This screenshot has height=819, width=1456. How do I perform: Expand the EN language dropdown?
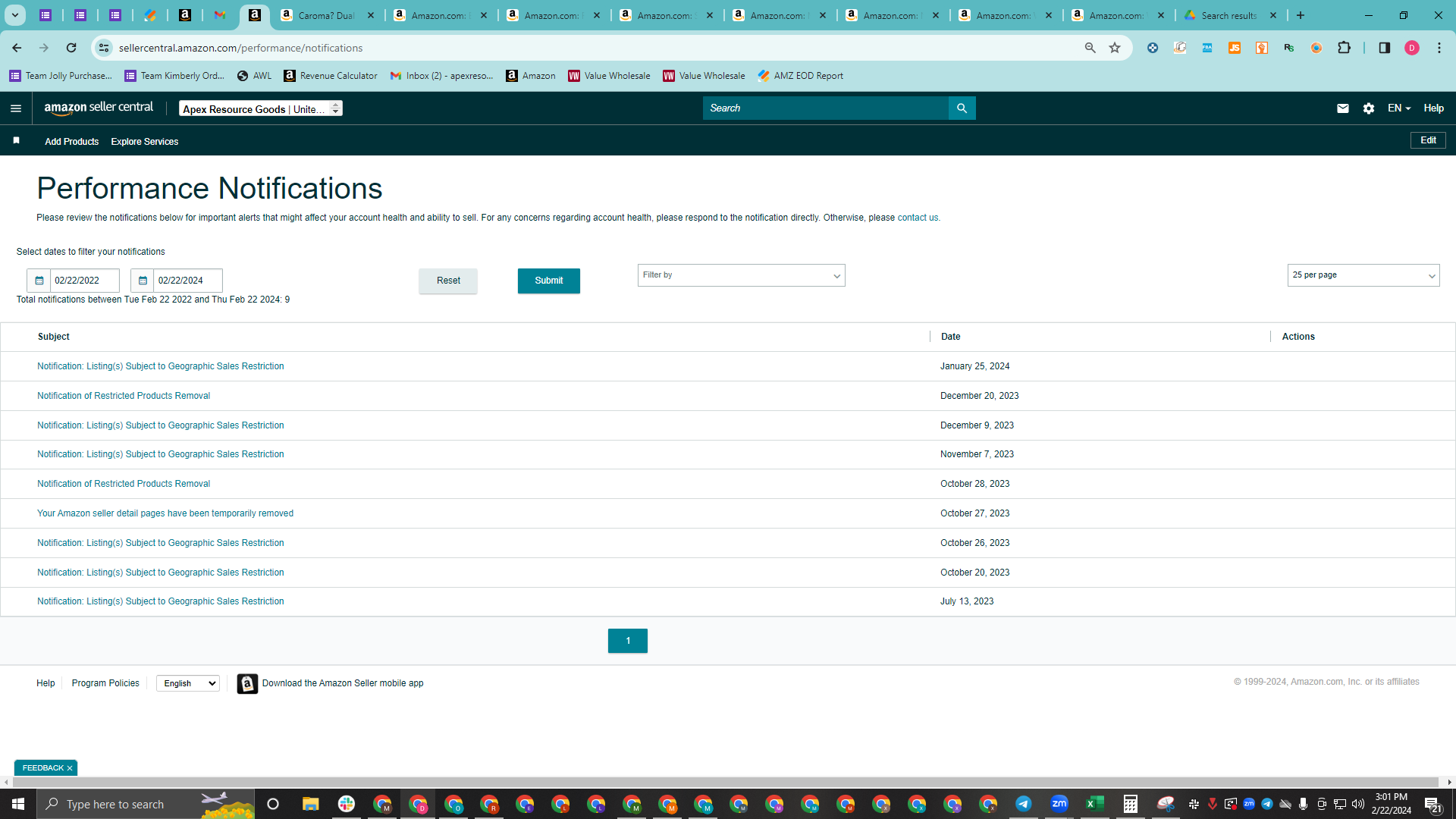[x=1399, y=108]
